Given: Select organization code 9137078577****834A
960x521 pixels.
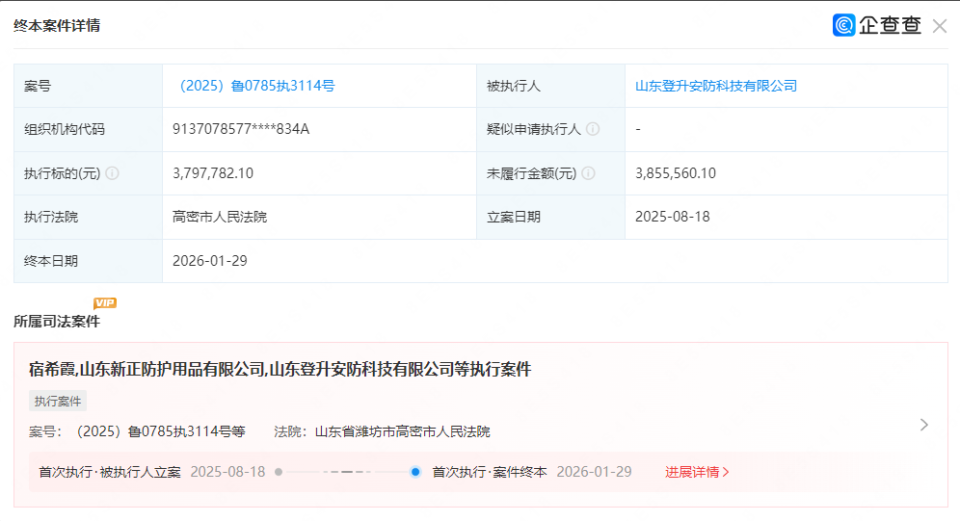Looking at the screenshot, I should [x=241, y=129].
